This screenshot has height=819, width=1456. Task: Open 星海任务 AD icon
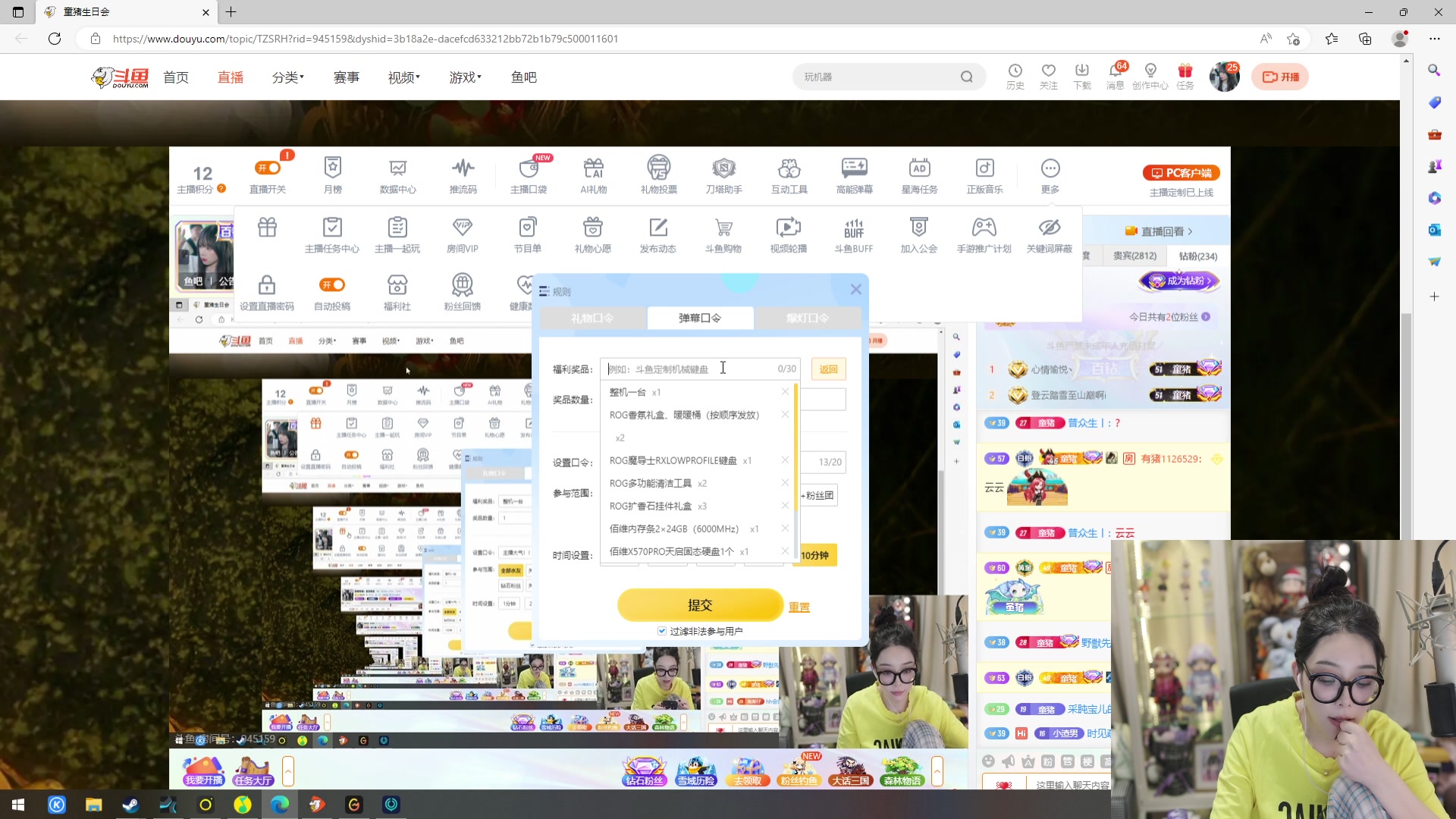[920, 174]
